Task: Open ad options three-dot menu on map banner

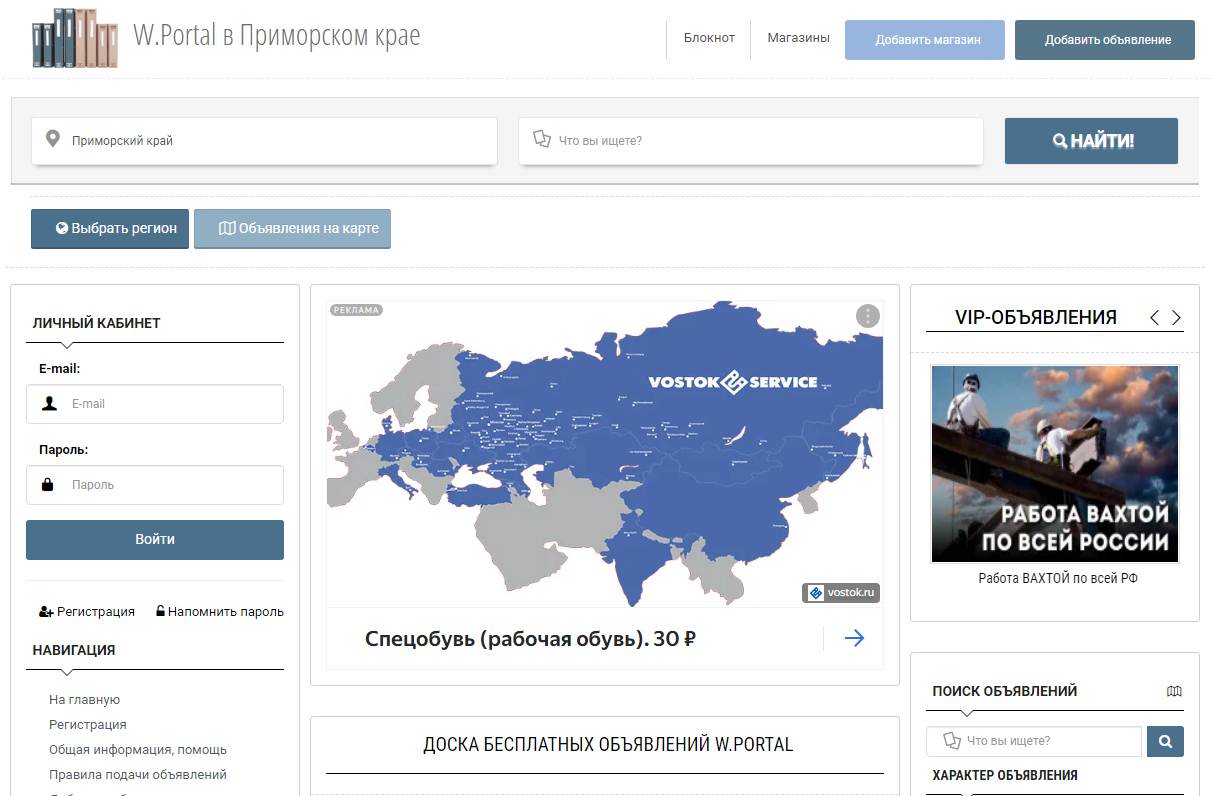Action: tap(868, 316)
